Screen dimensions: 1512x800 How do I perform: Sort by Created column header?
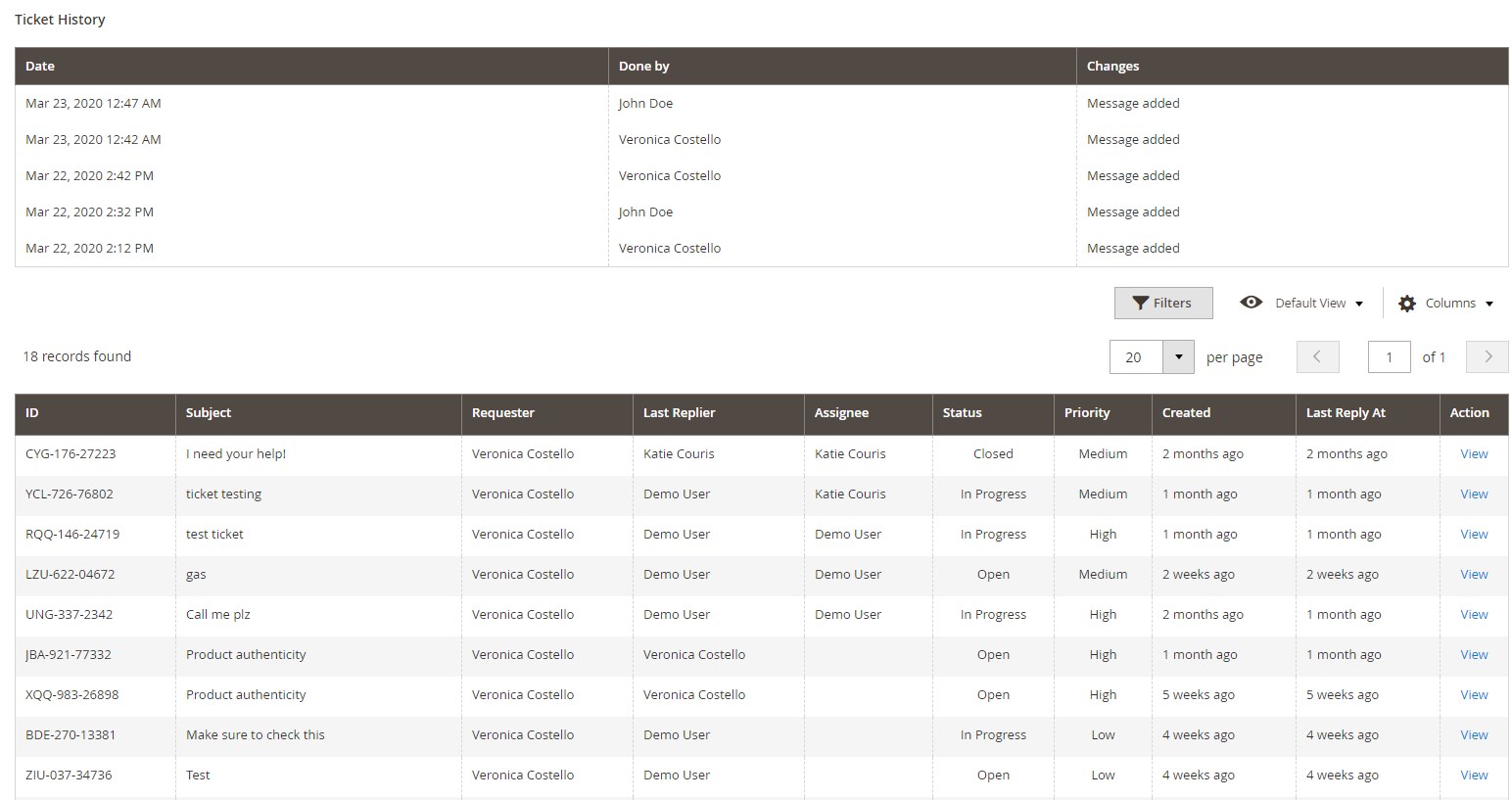pos(1223,413)
